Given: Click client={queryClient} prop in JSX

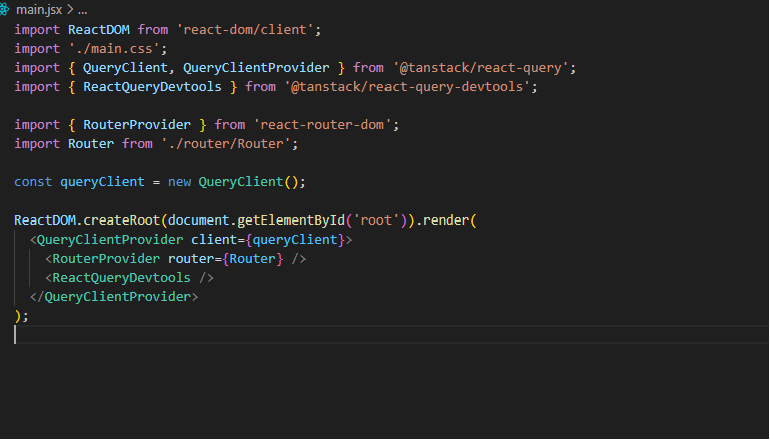Looking at the screenshot, I should 268,240.
